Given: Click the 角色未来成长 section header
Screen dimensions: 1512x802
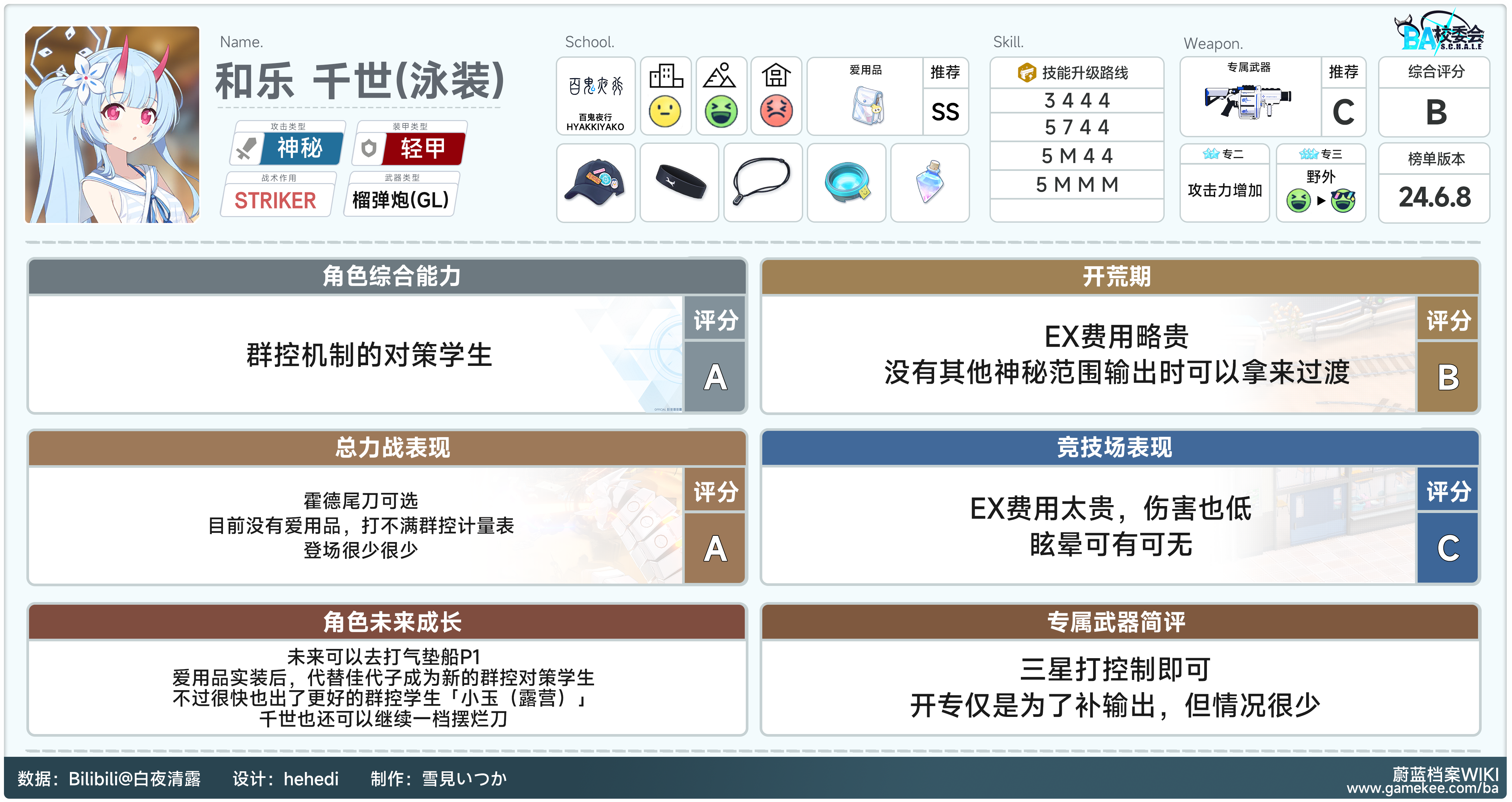Looking at the screenshot, I should coord(387,622).
